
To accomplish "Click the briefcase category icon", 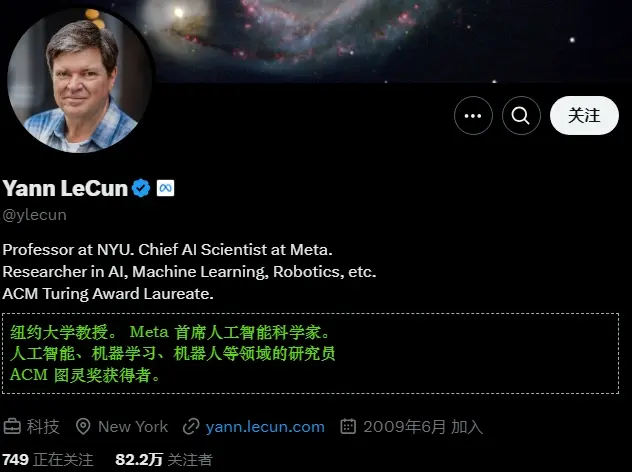I will (x=12, y=426).
